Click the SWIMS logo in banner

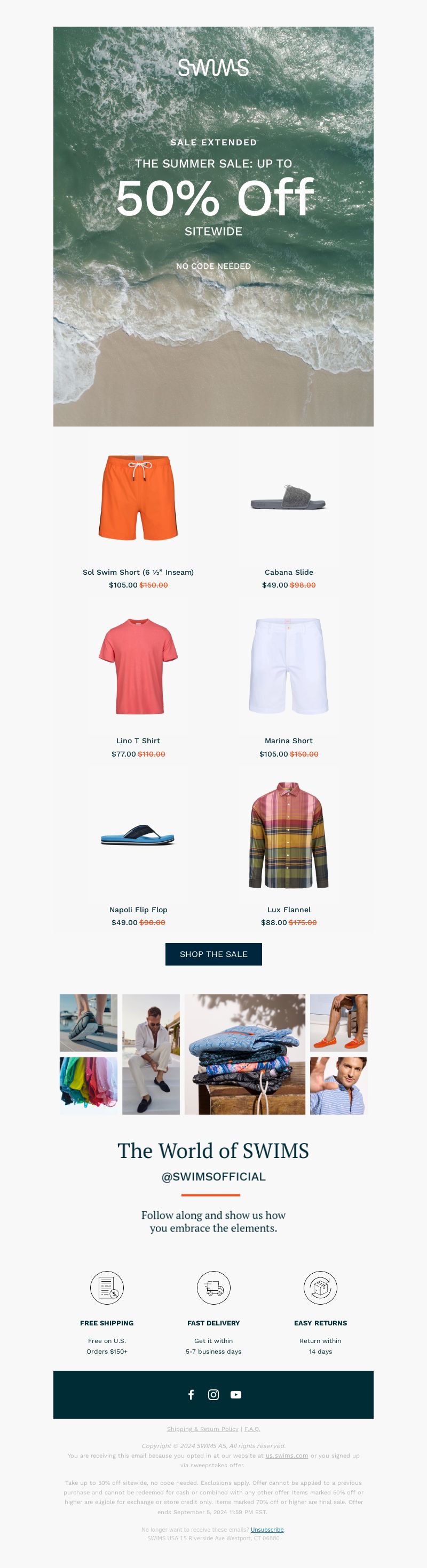(x=213, y=68)
